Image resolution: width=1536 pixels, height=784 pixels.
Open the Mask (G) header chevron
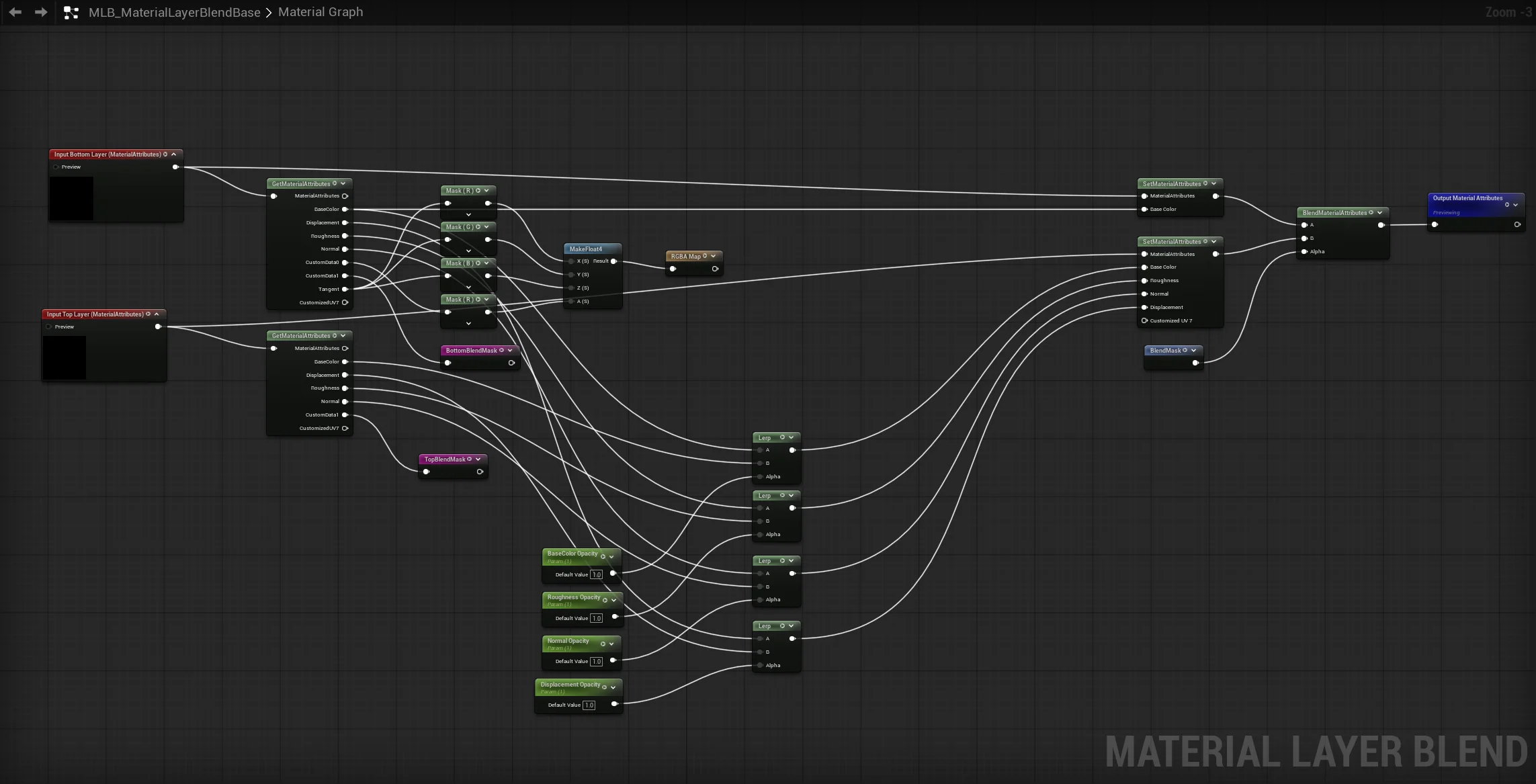(487, 227)
